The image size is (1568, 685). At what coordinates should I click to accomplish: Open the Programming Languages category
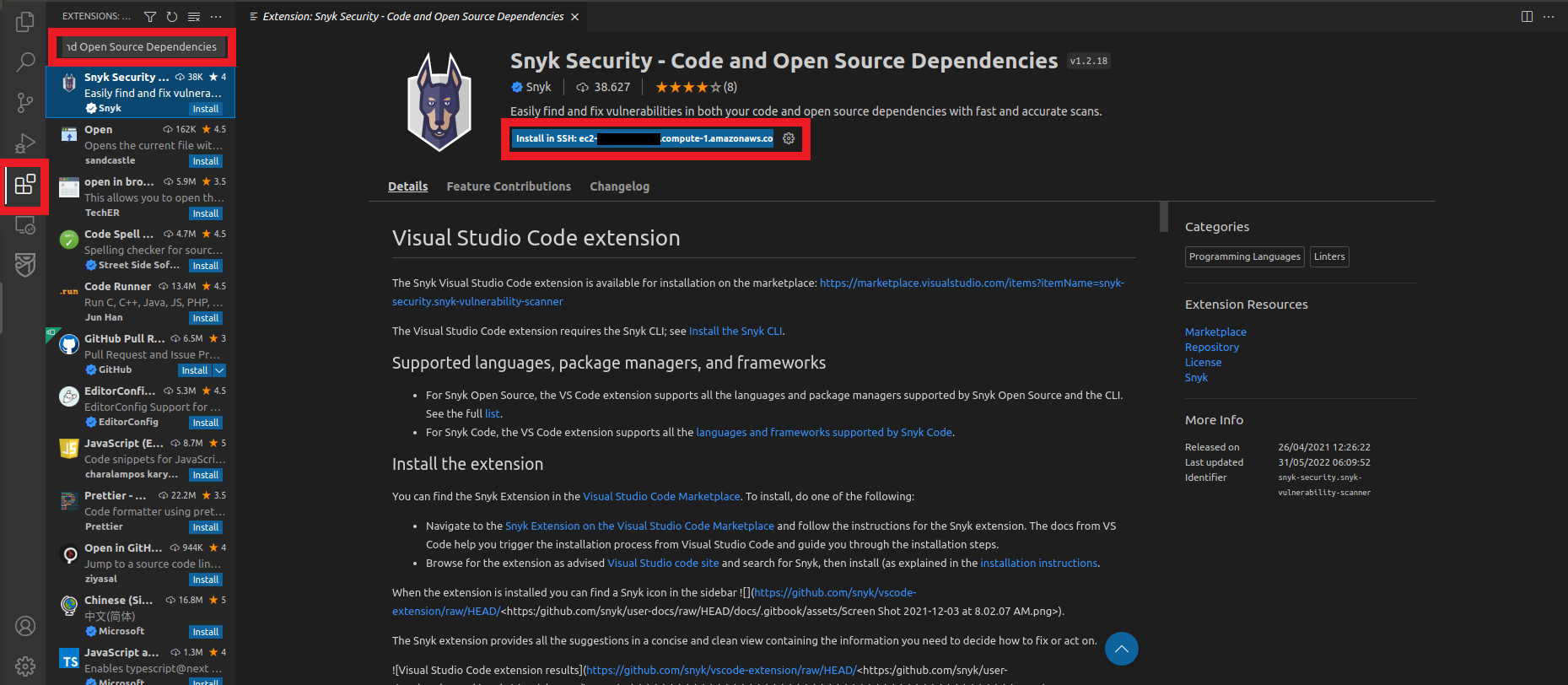pos(1244,256)
